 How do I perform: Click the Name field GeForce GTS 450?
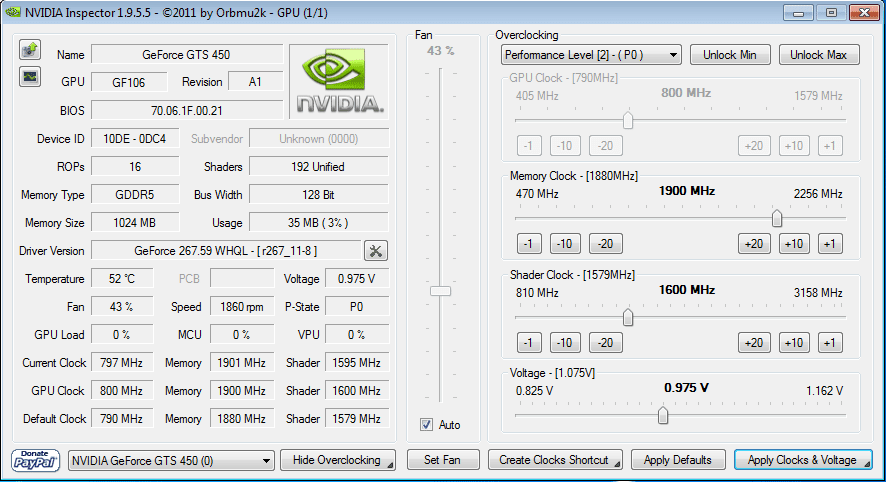pos(187,55)
